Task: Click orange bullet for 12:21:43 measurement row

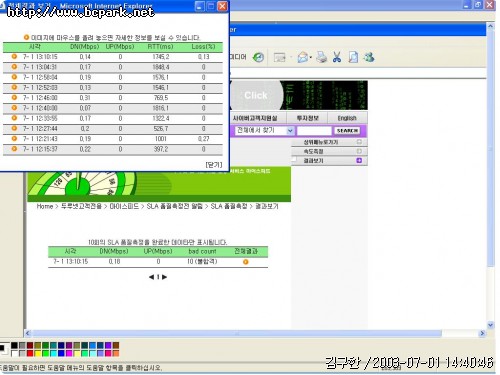Action: tap(14, 139)
